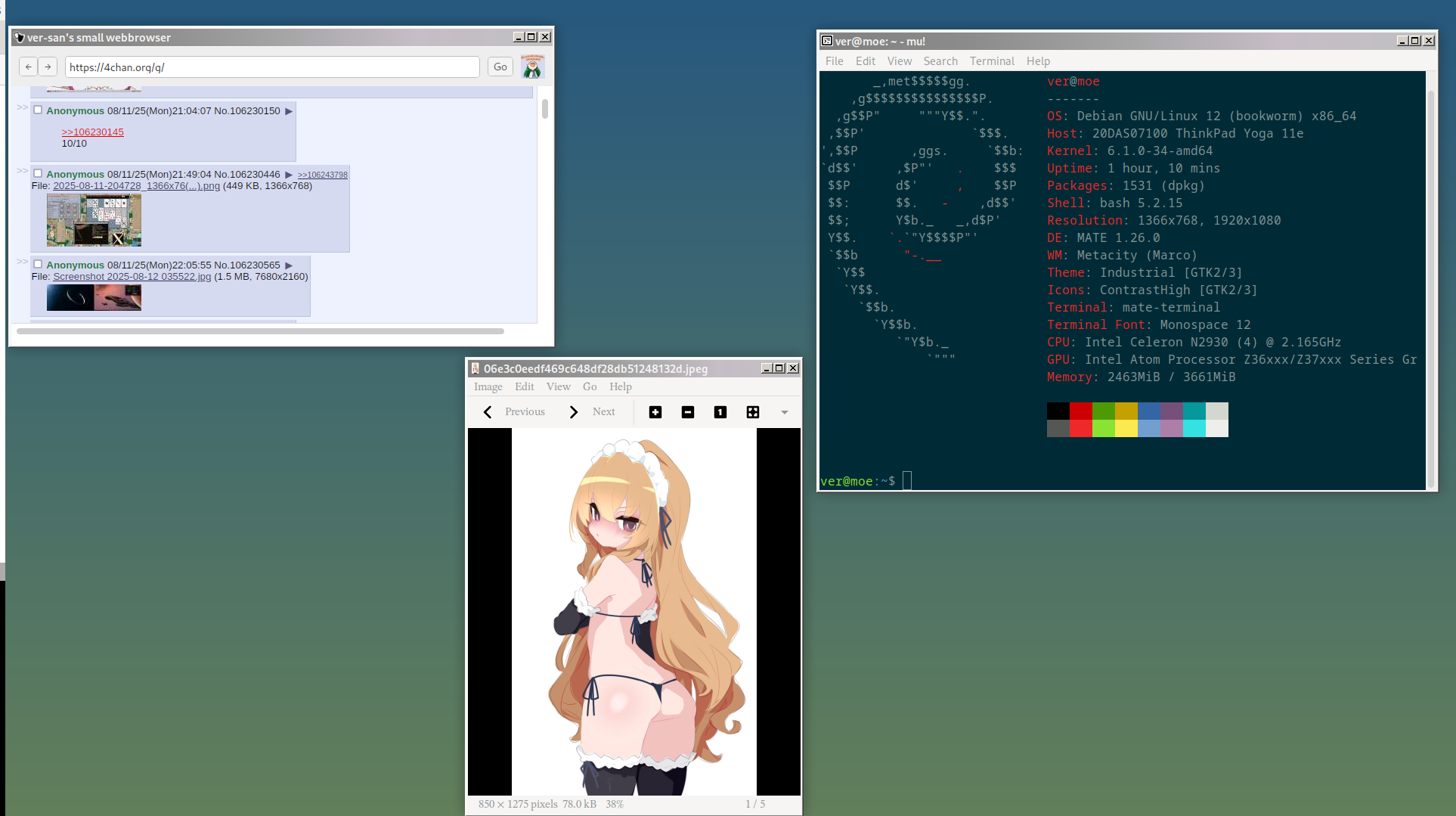Open post menu arrow for No.106230446
This screenshot has height=816, width=1456.
[289, 175]
